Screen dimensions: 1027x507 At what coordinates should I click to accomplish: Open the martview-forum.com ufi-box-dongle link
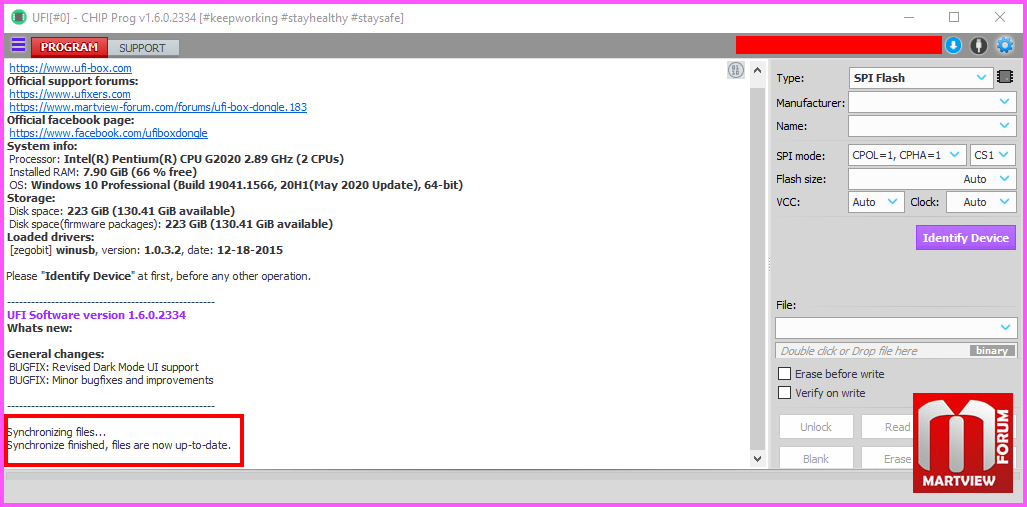click(x=158, y=107)
